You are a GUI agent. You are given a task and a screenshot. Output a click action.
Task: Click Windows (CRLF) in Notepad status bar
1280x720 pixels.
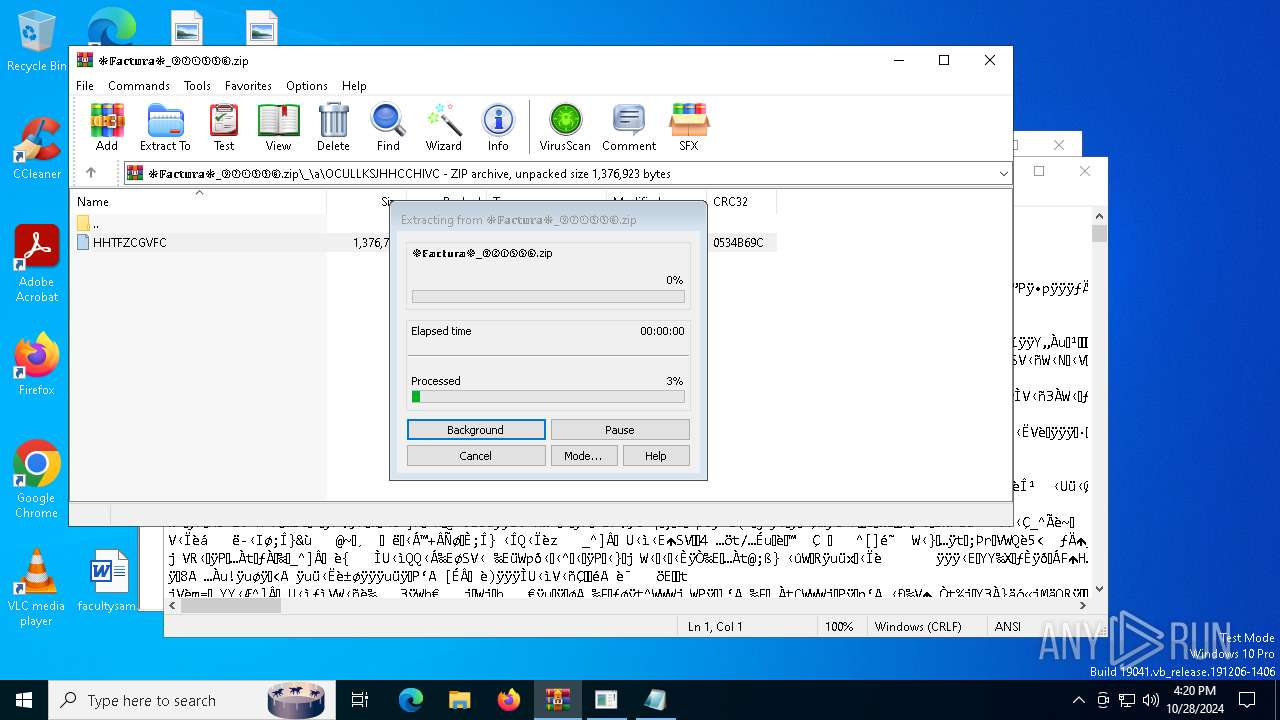918,627
